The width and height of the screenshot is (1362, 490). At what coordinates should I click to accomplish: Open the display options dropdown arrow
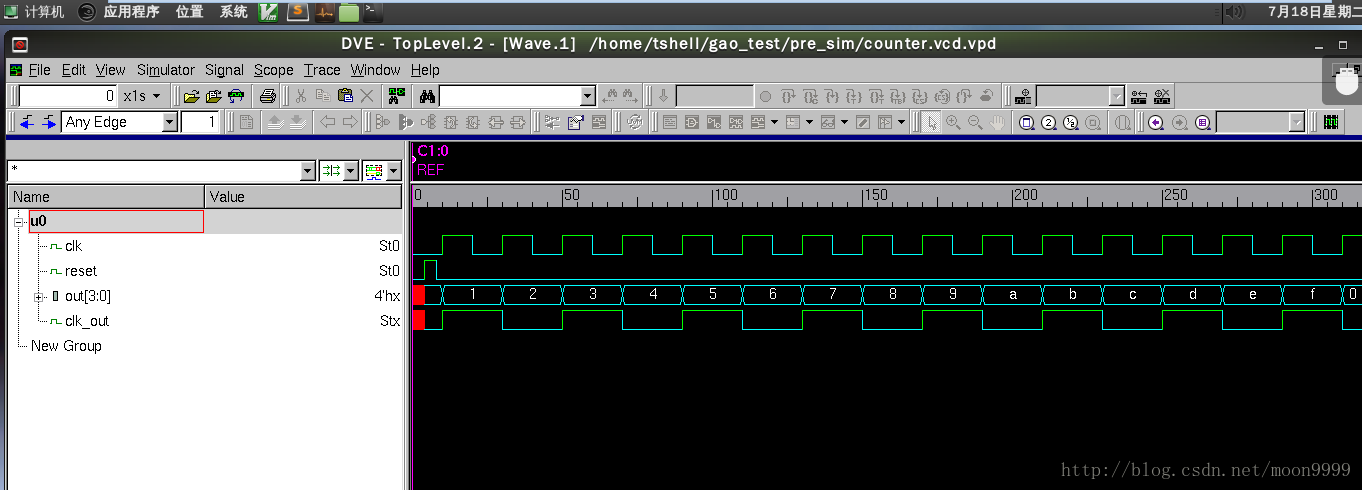[x=394, y=171]
